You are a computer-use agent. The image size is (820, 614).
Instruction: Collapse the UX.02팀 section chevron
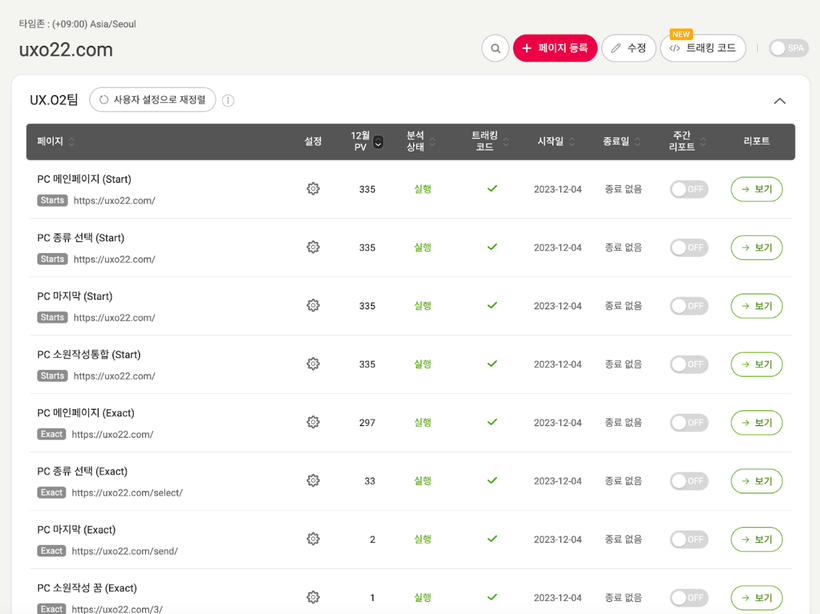[779, 101]
